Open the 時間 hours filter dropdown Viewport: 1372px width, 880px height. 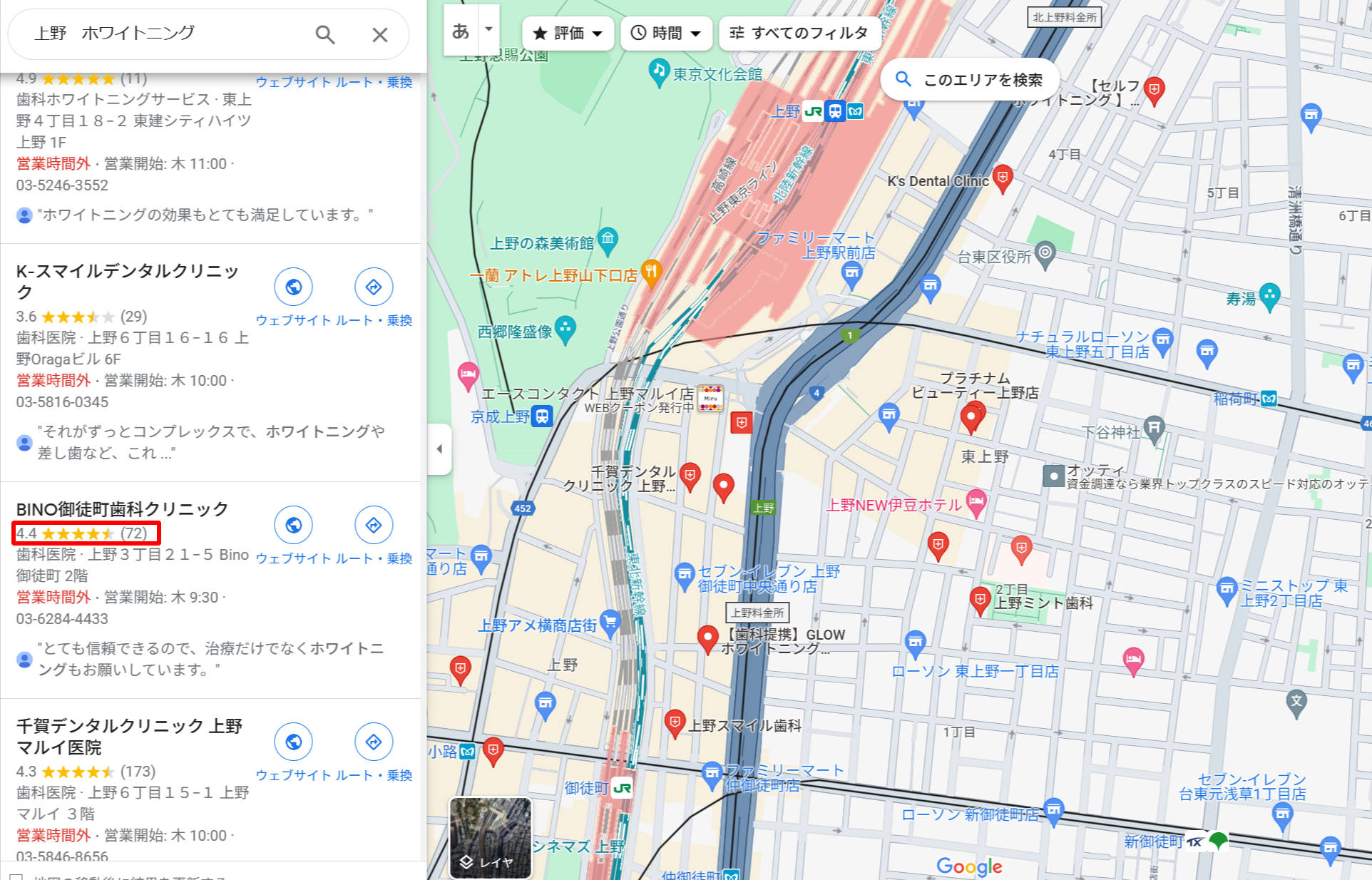666,33
